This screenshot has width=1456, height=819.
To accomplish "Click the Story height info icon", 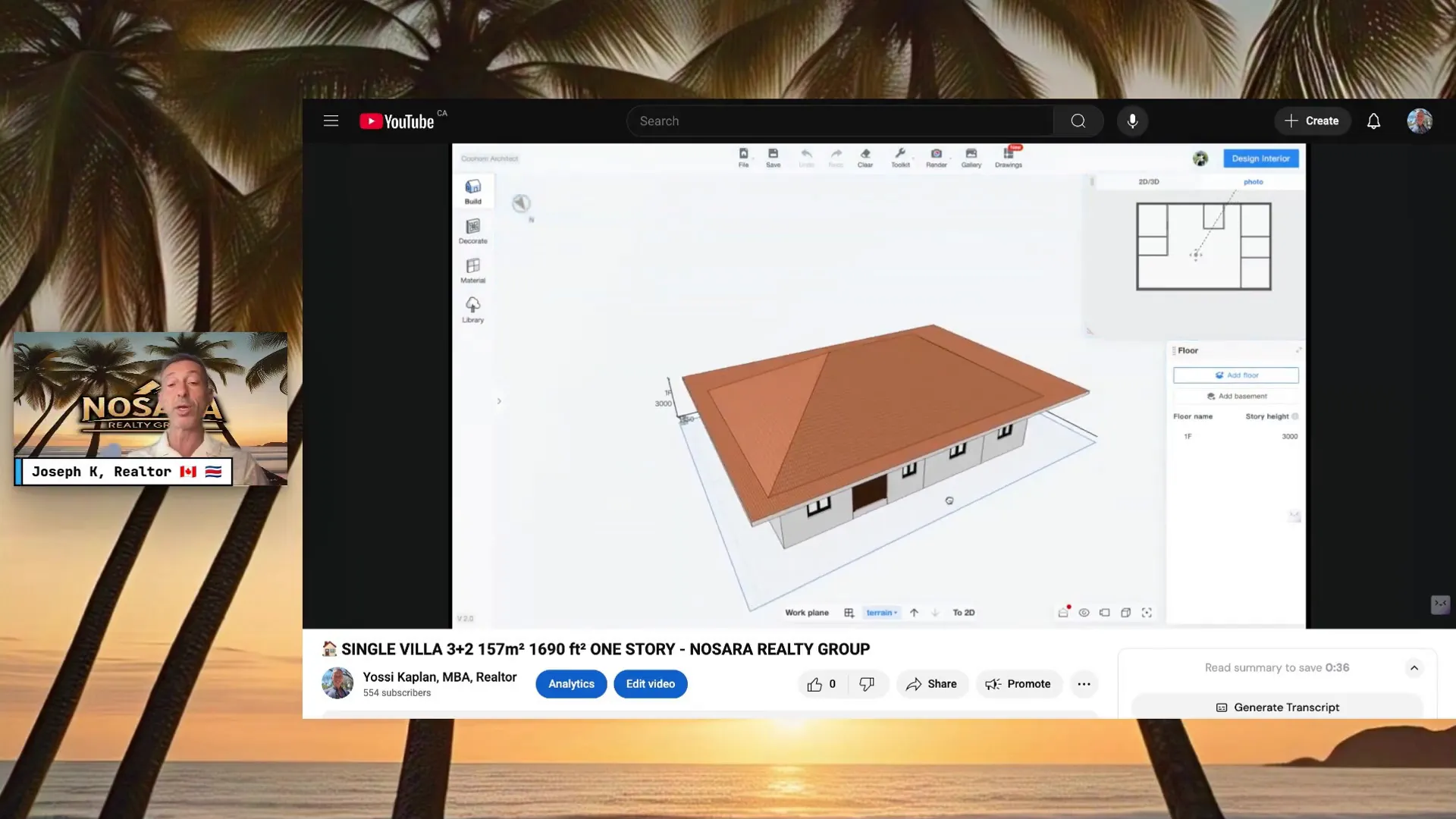I will pos(1295,416).
